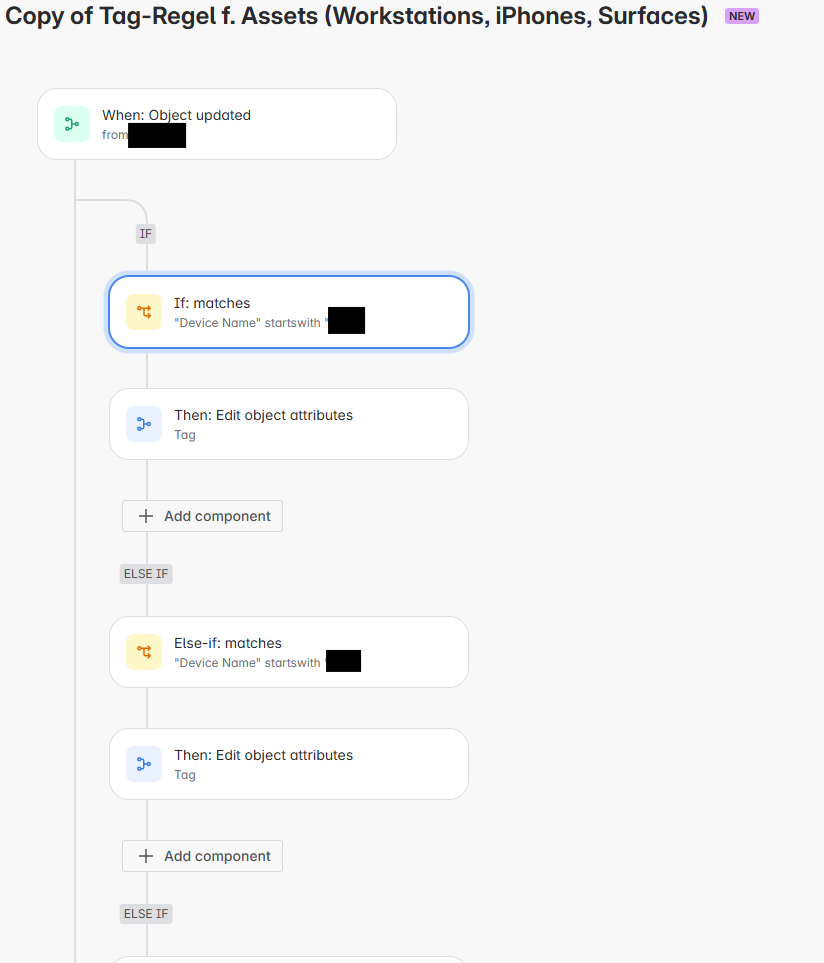Click the plus icon in second Add component button
824x963 pixels.
coord(147,856)
